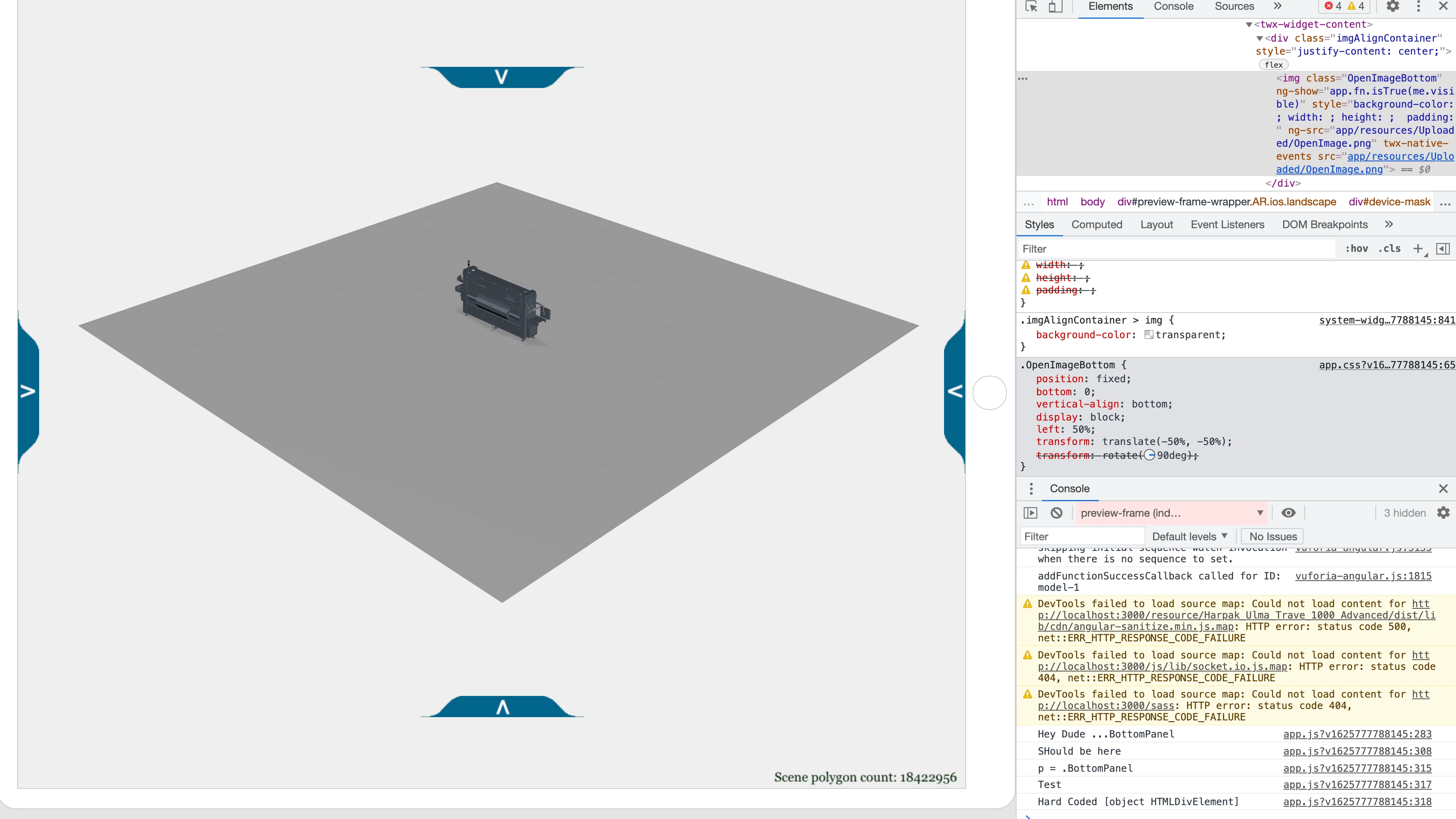The width and height of the screenshot is (1456, 819).
Task: Click the No Issues button
Action: [x=1273, y=537]
